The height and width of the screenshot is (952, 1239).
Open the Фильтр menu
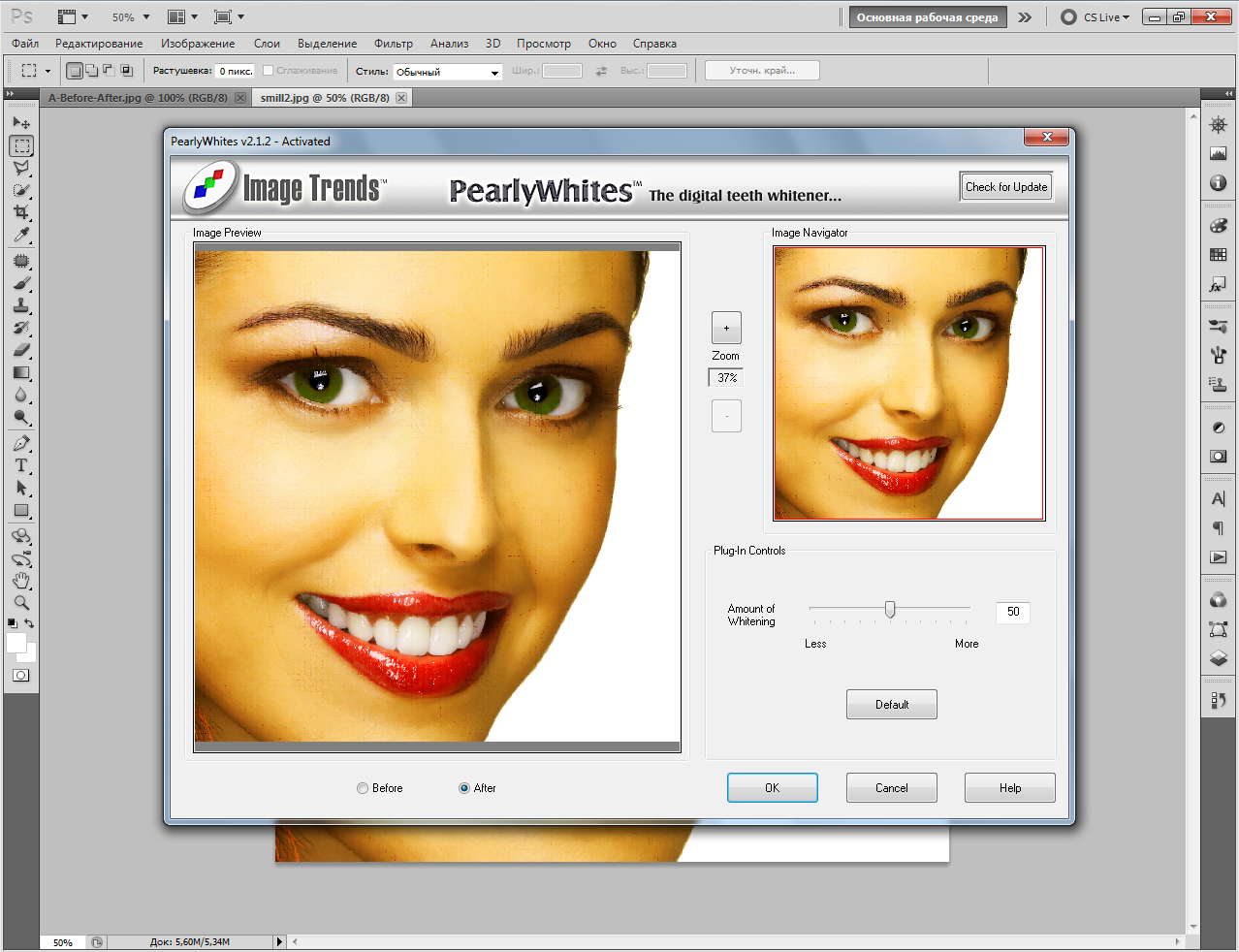393,44
